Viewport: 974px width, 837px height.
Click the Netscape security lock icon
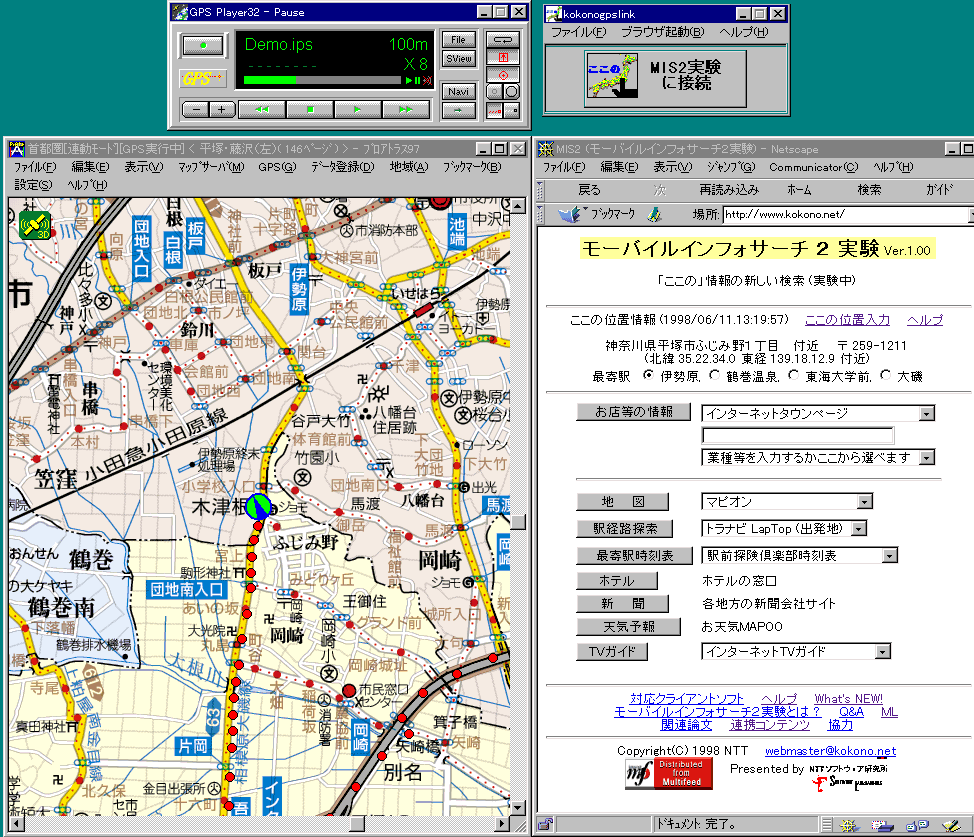(546, 825)
